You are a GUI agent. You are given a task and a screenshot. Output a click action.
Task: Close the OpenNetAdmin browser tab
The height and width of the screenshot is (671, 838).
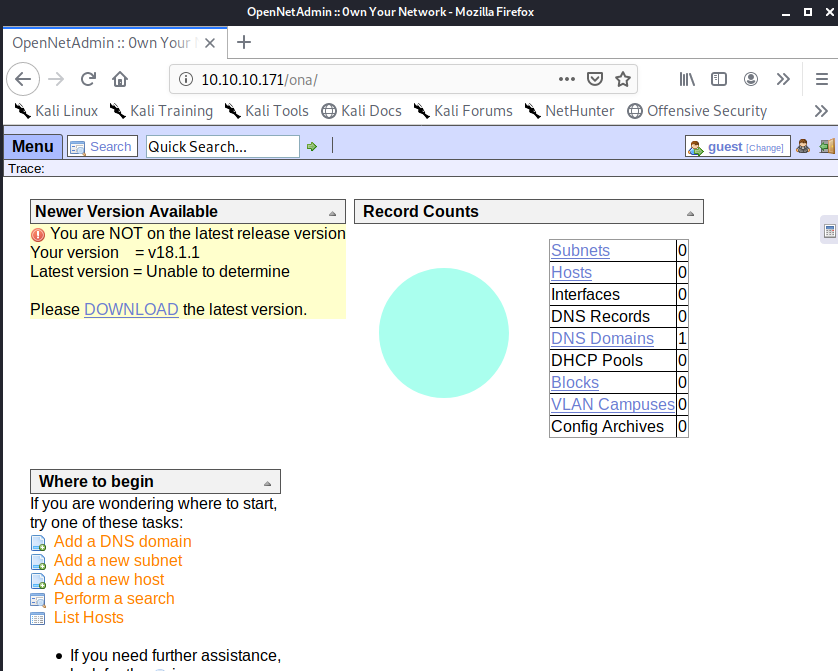(x=210, y=43)
